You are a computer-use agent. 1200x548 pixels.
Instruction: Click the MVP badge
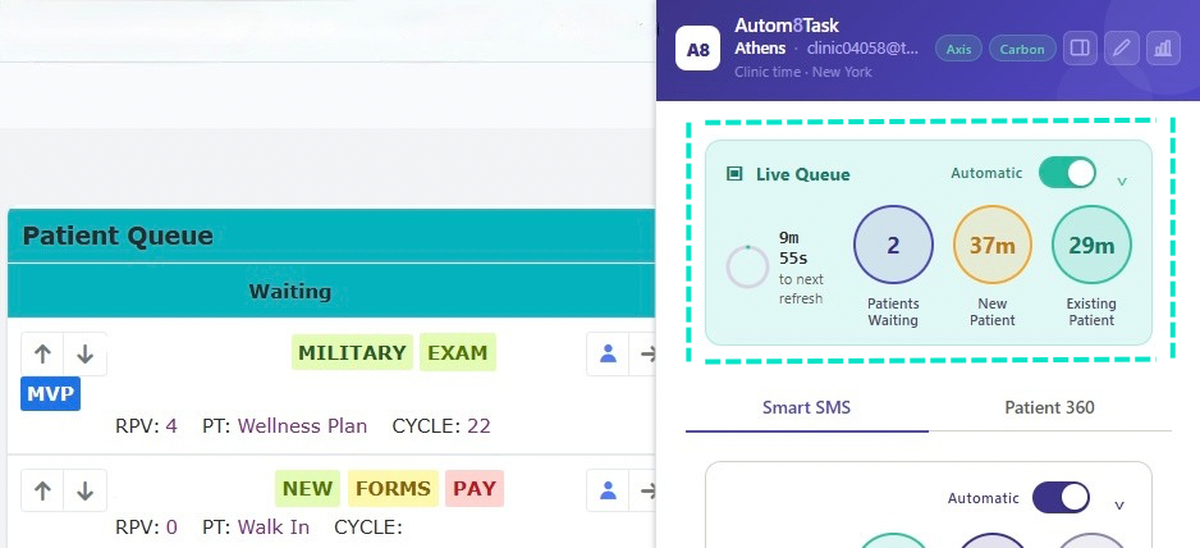[x=50, y=393]
